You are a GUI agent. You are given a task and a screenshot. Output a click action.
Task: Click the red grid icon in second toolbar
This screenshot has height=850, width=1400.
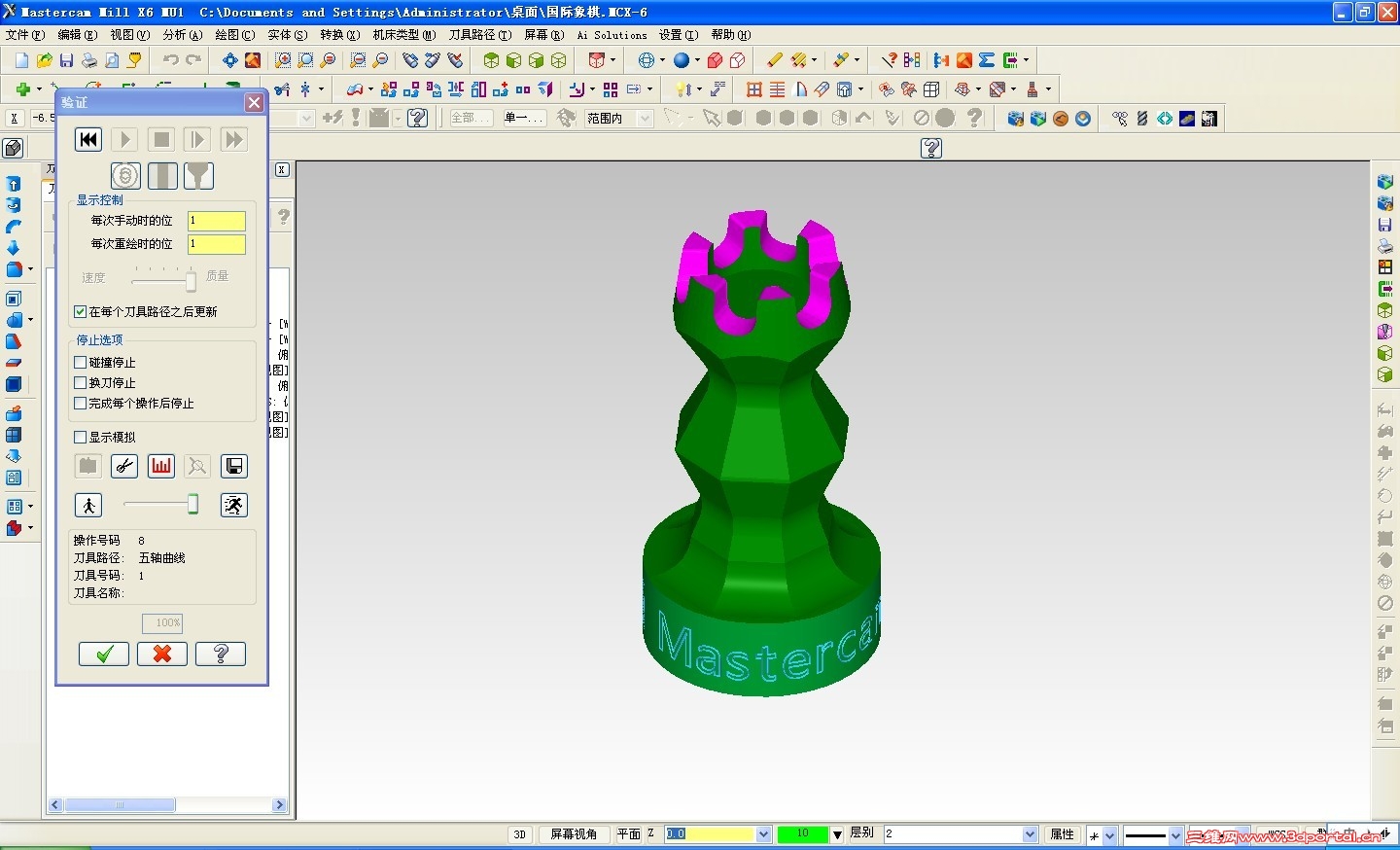(754, 89)
